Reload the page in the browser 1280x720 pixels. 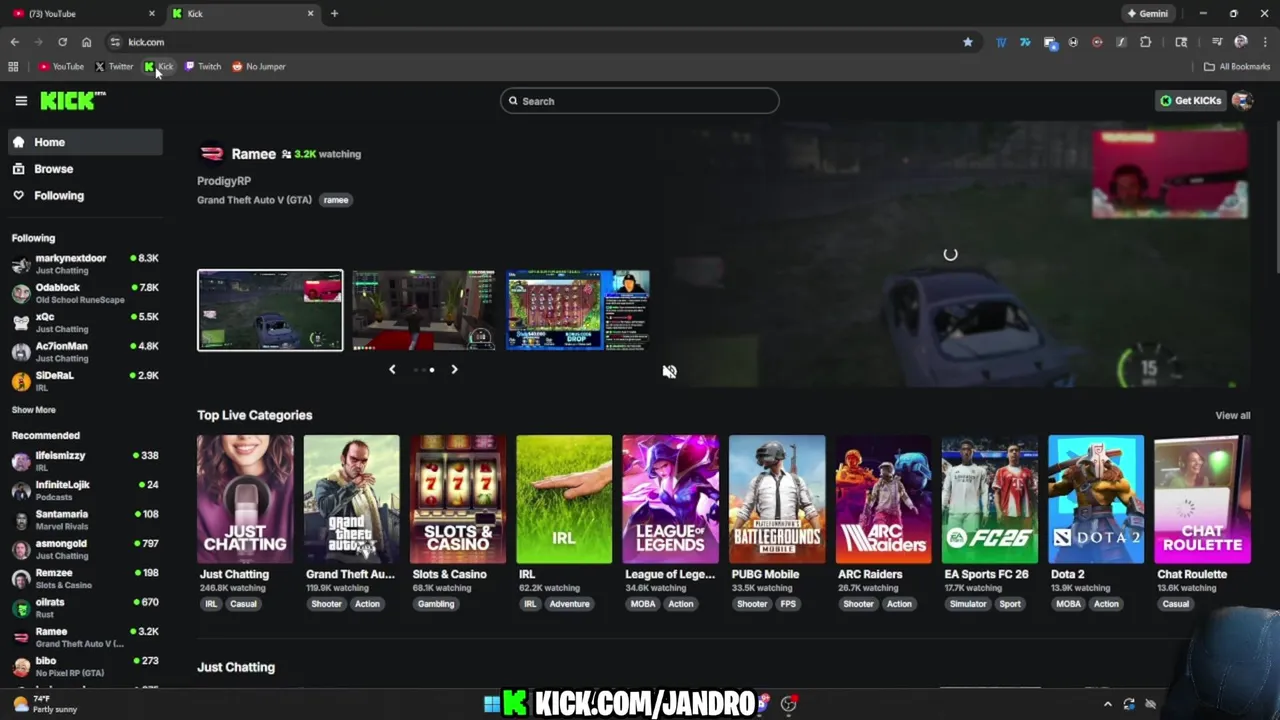(62, 42)
